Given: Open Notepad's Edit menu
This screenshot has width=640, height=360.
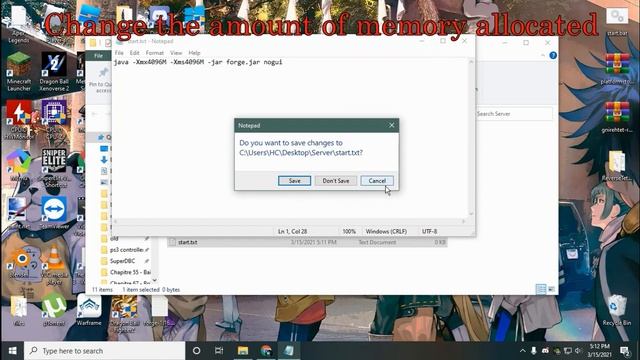Looking at the screenshot, I should click(134, 53).
